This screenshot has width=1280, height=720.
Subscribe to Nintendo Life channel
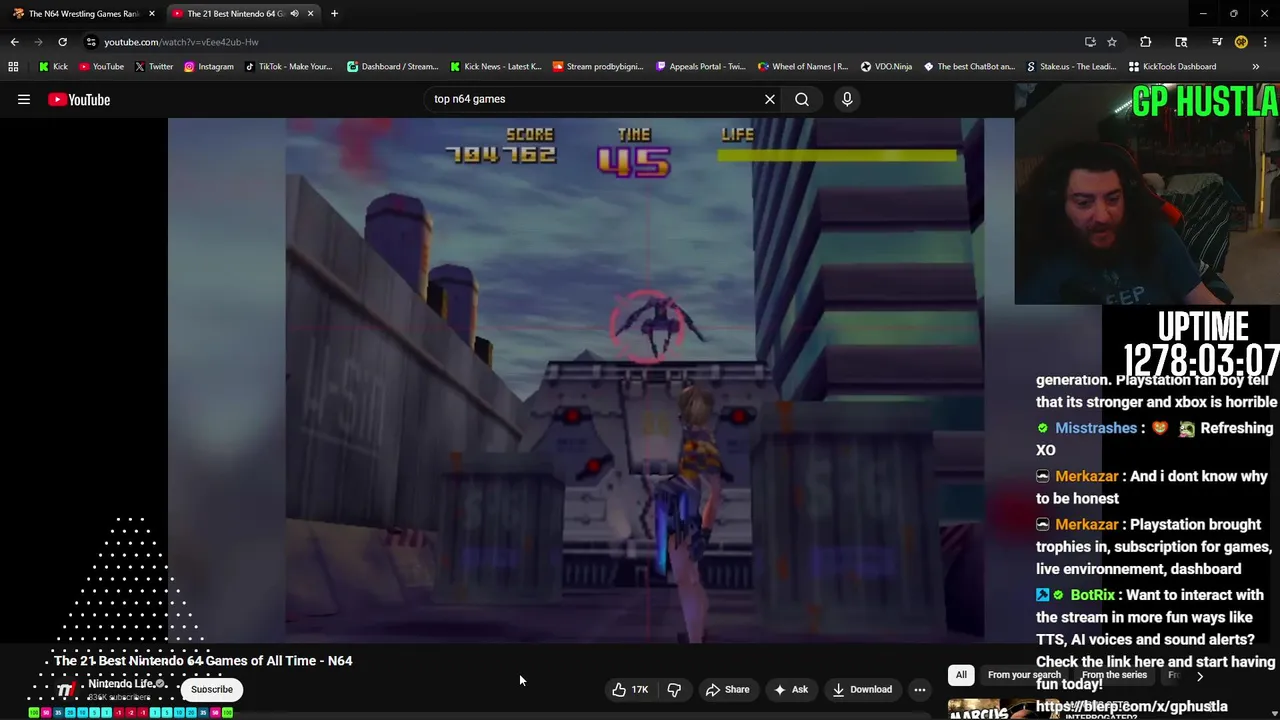[x=212, y=689]
